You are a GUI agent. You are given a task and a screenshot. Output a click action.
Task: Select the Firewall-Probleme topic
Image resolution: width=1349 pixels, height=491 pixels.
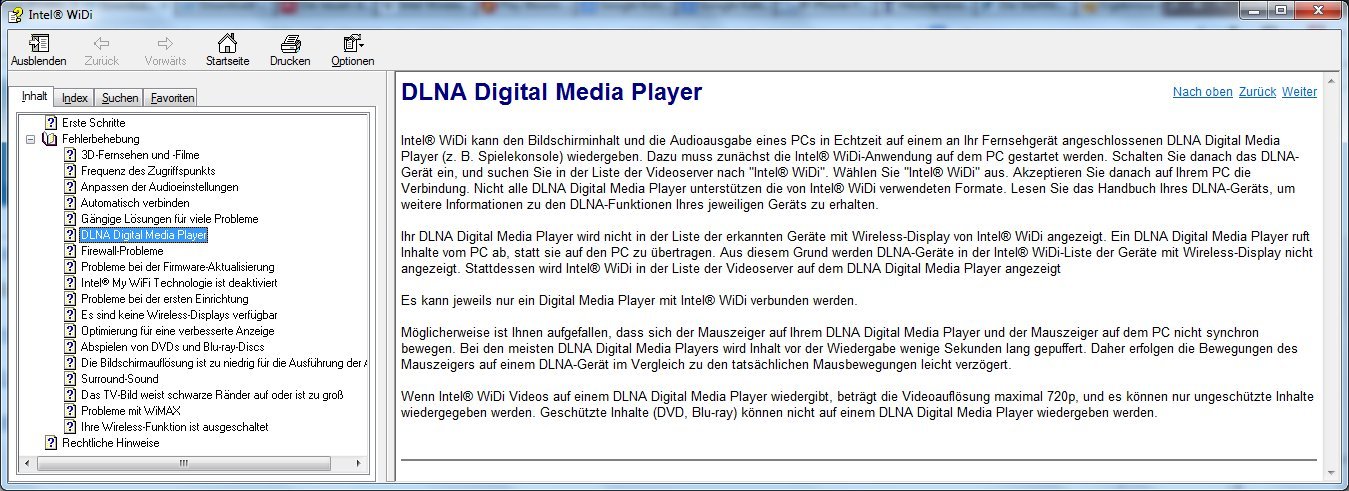pyautogui.click(x=121, y=251)
